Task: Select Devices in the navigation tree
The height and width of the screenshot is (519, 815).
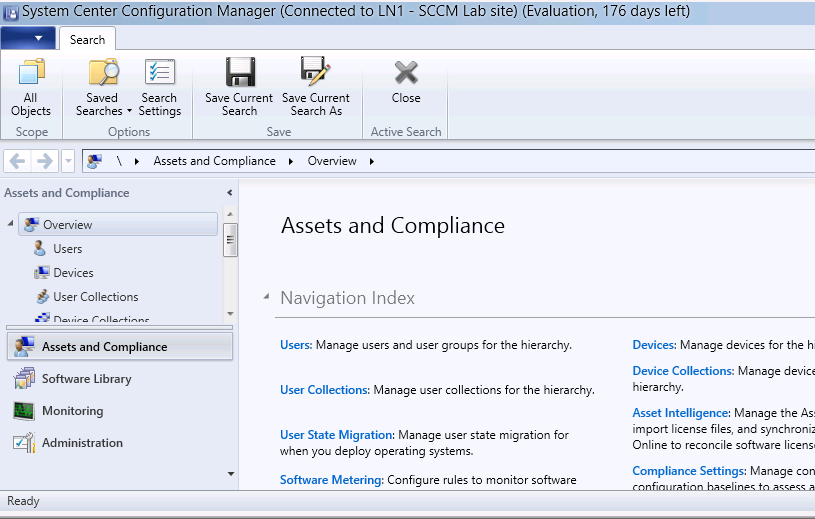Action: point(73,273)
